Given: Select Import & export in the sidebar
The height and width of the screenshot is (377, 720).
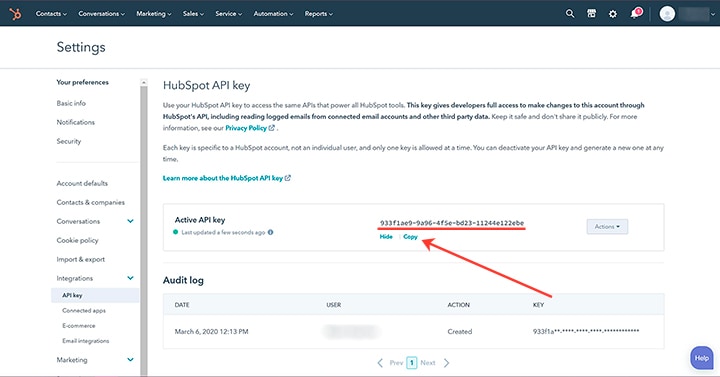Looking at the screenshot, I should pos(81,259).
